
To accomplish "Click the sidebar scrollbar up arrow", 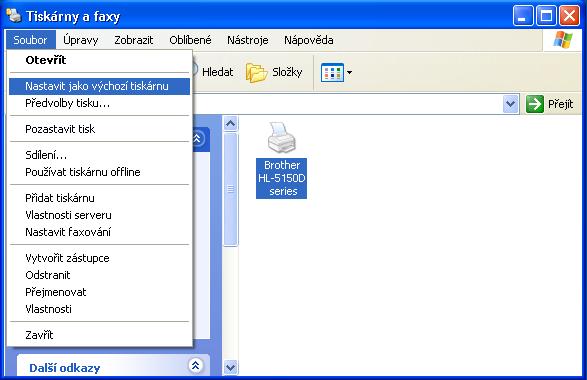I will 231,123.
